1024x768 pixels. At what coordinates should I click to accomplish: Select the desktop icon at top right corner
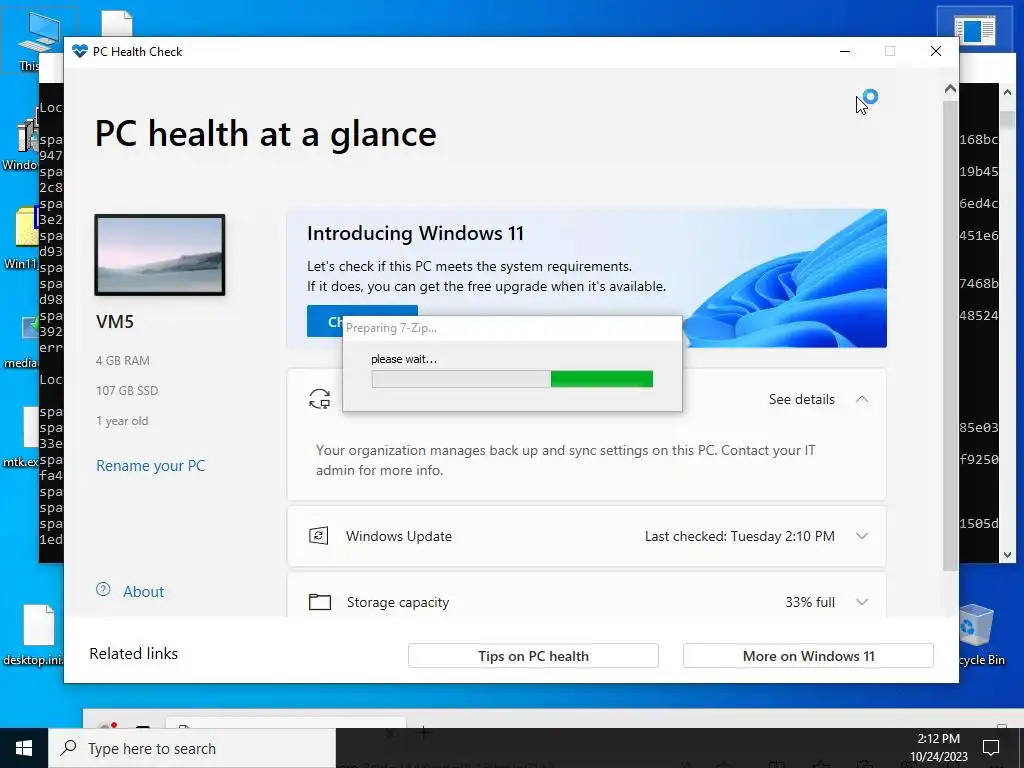[974, 31]
